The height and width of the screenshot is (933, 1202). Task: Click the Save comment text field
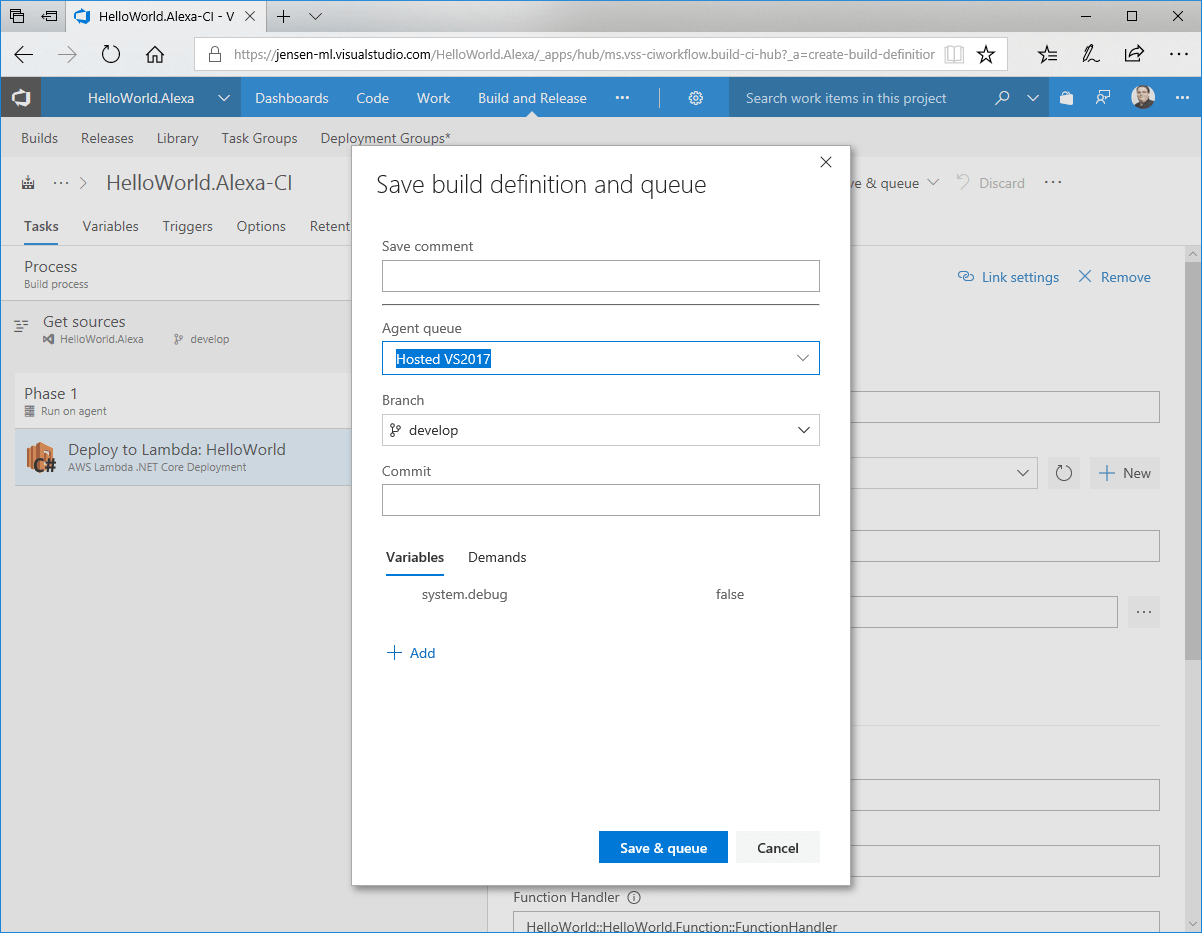point(601,276)
